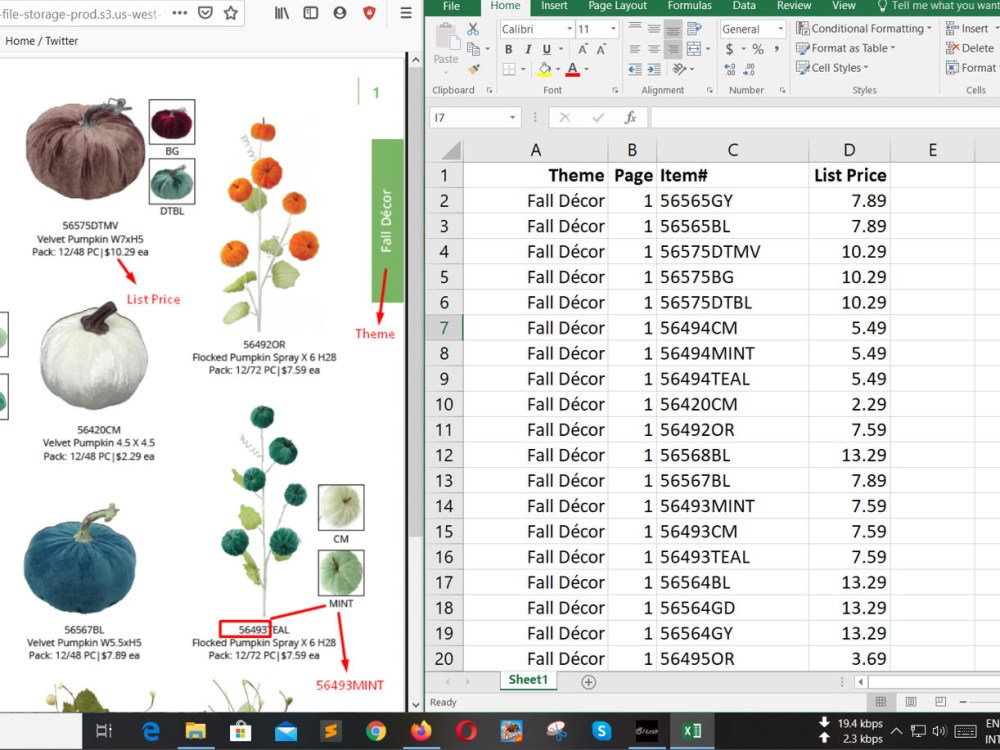Enable Wrap Text for the selection

(x=692, y=28)
